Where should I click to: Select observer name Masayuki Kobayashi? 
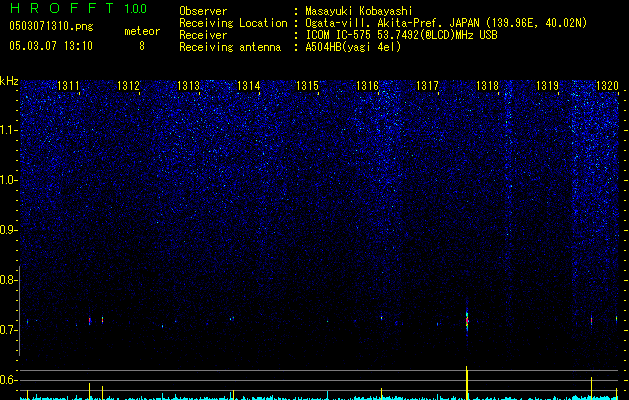(359, 11)
